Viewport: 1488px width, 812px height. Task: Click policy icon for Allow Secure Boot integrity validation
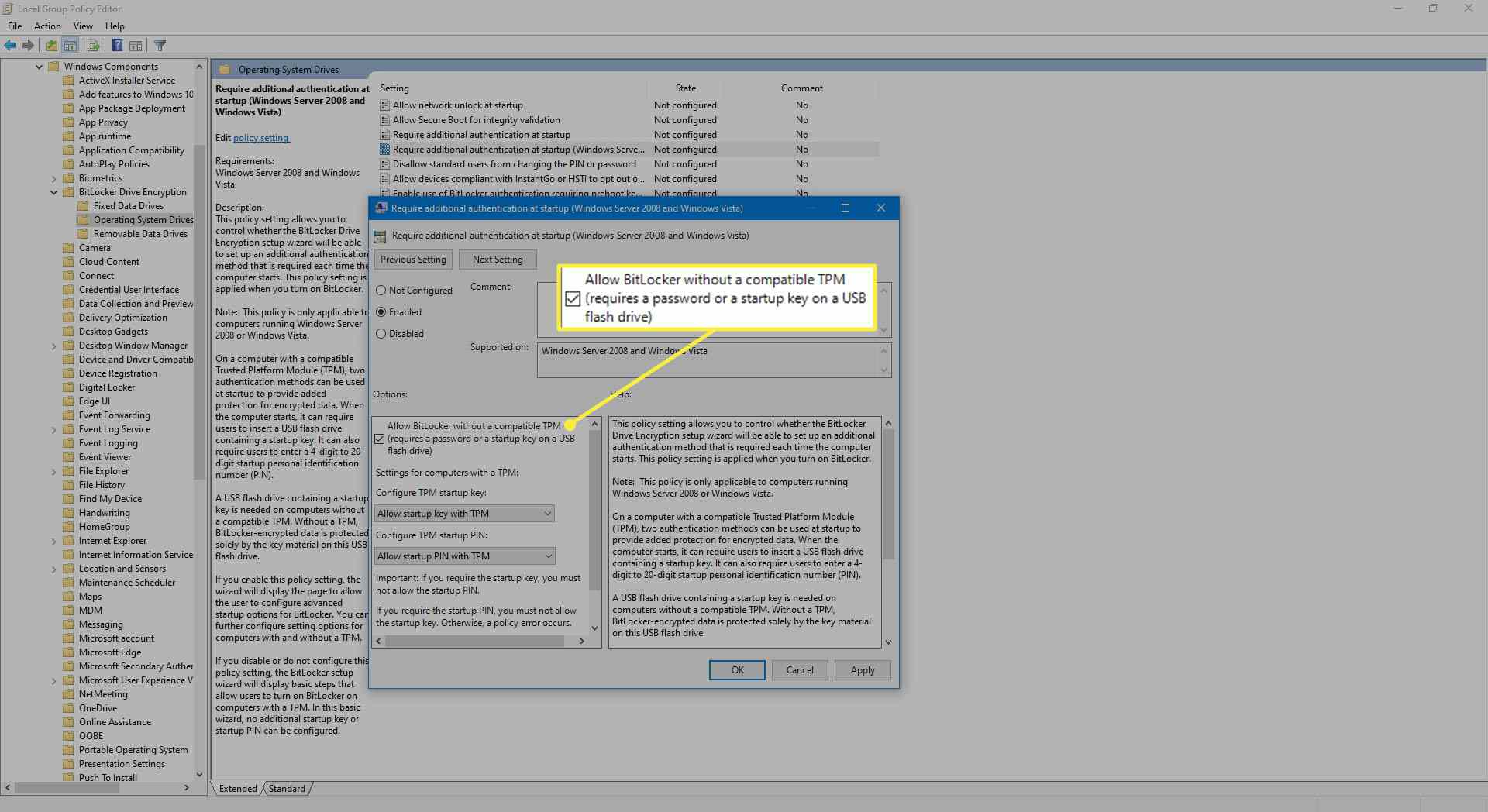384,120
